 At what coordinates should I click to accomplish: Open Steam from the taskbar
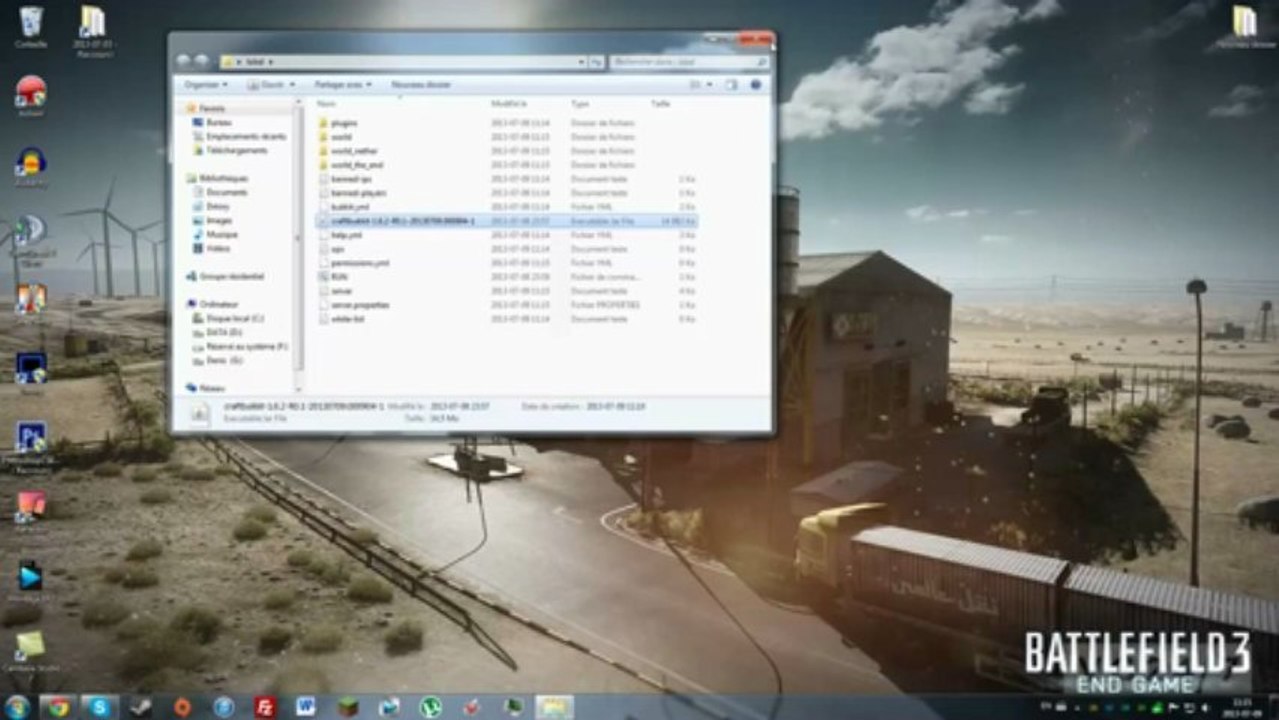pos(140,706)
